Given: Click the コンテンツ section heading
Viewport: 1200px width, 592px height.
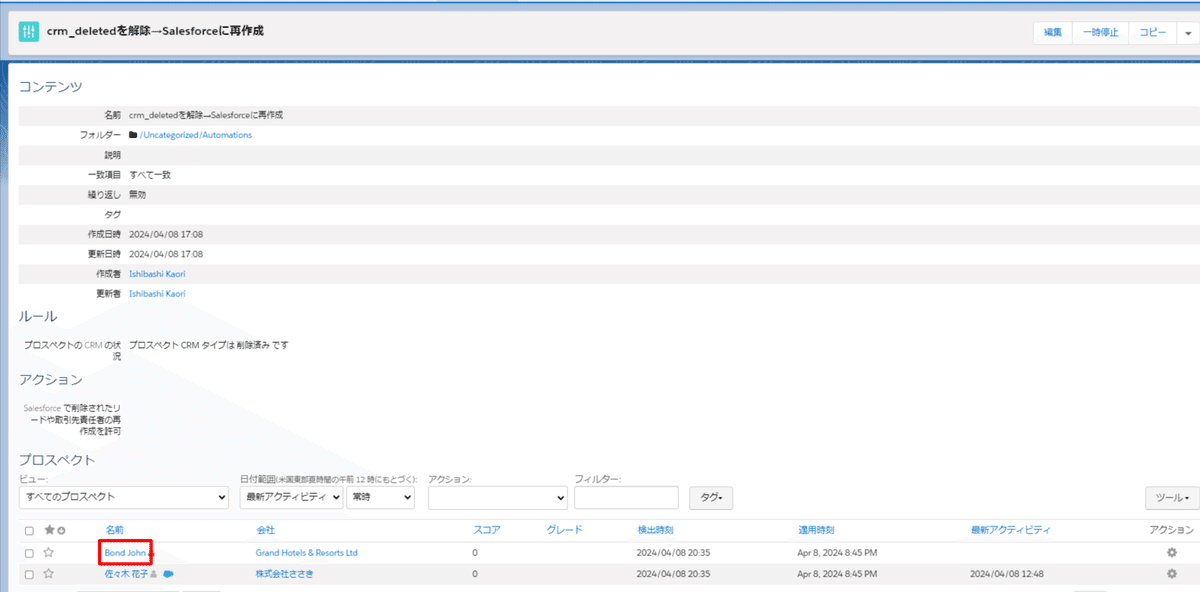Looking at the screenshot, I should pos(51,88).
